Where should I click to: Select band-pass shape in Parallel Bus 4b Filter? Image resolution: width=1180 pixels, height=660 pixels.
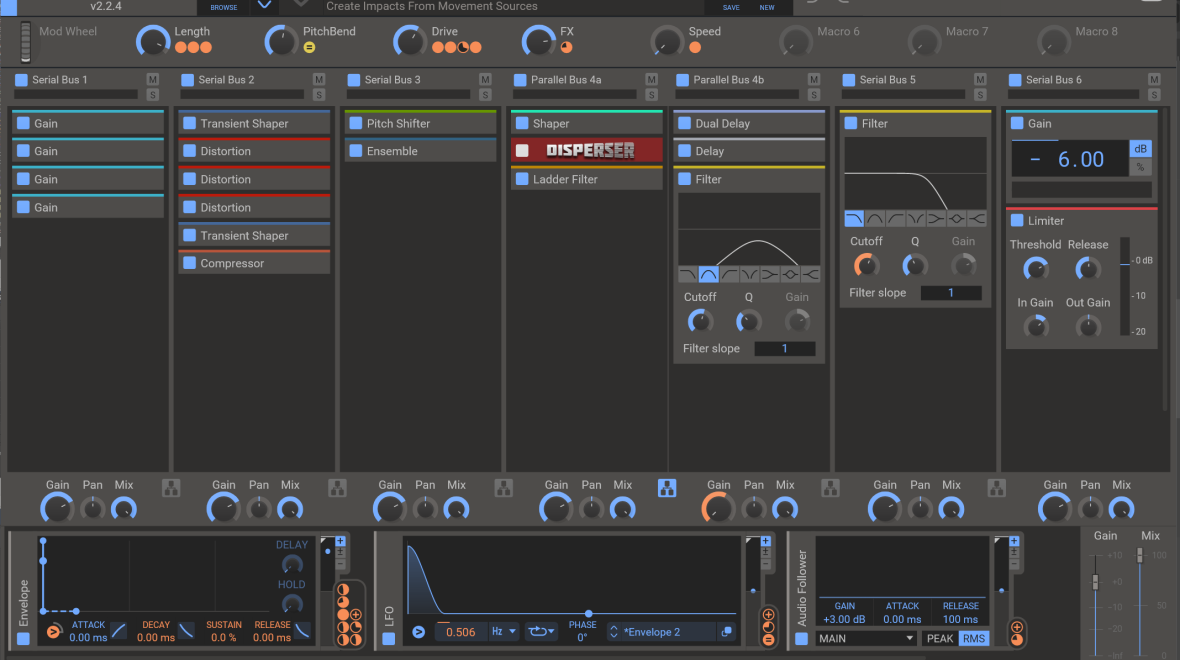pyautogui.click(x=708, y=275)
